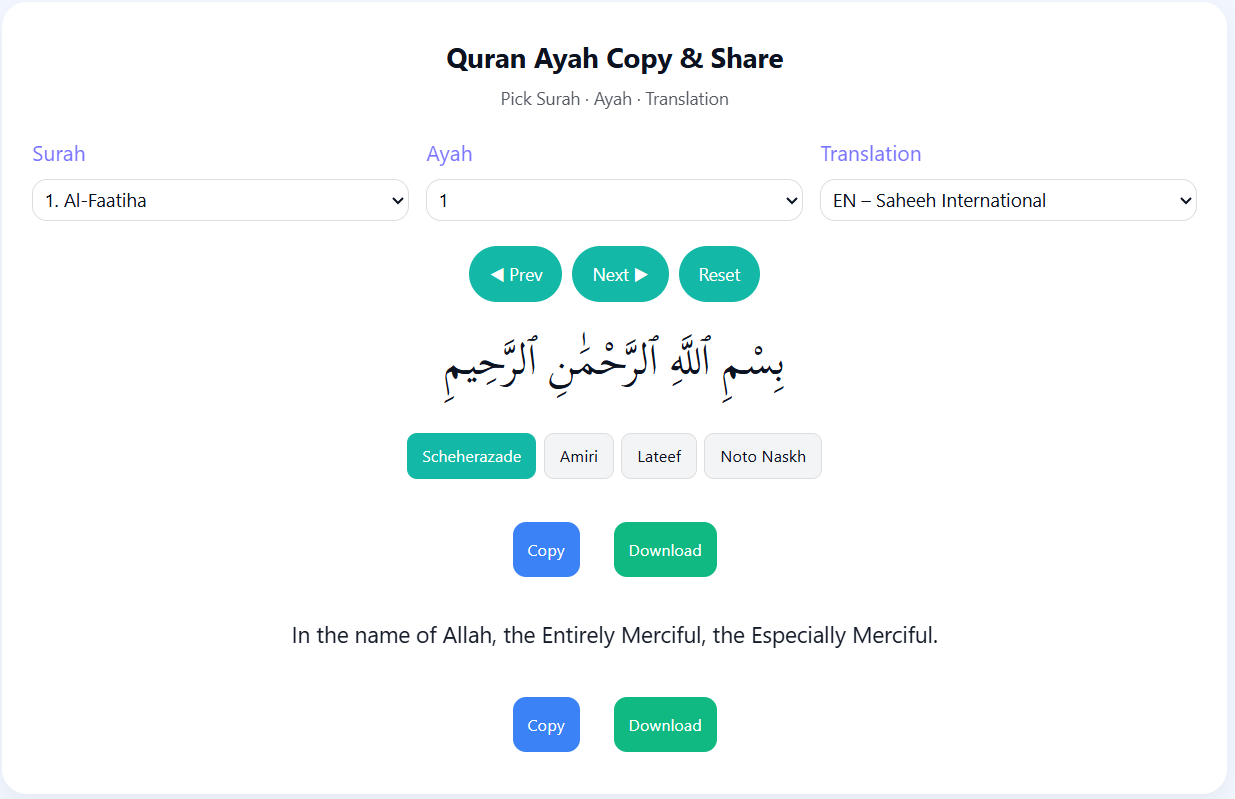This screenshot has height=799, width=1235.
Task: Click the Next arrow icon
Action: click(x=643, y=273)
